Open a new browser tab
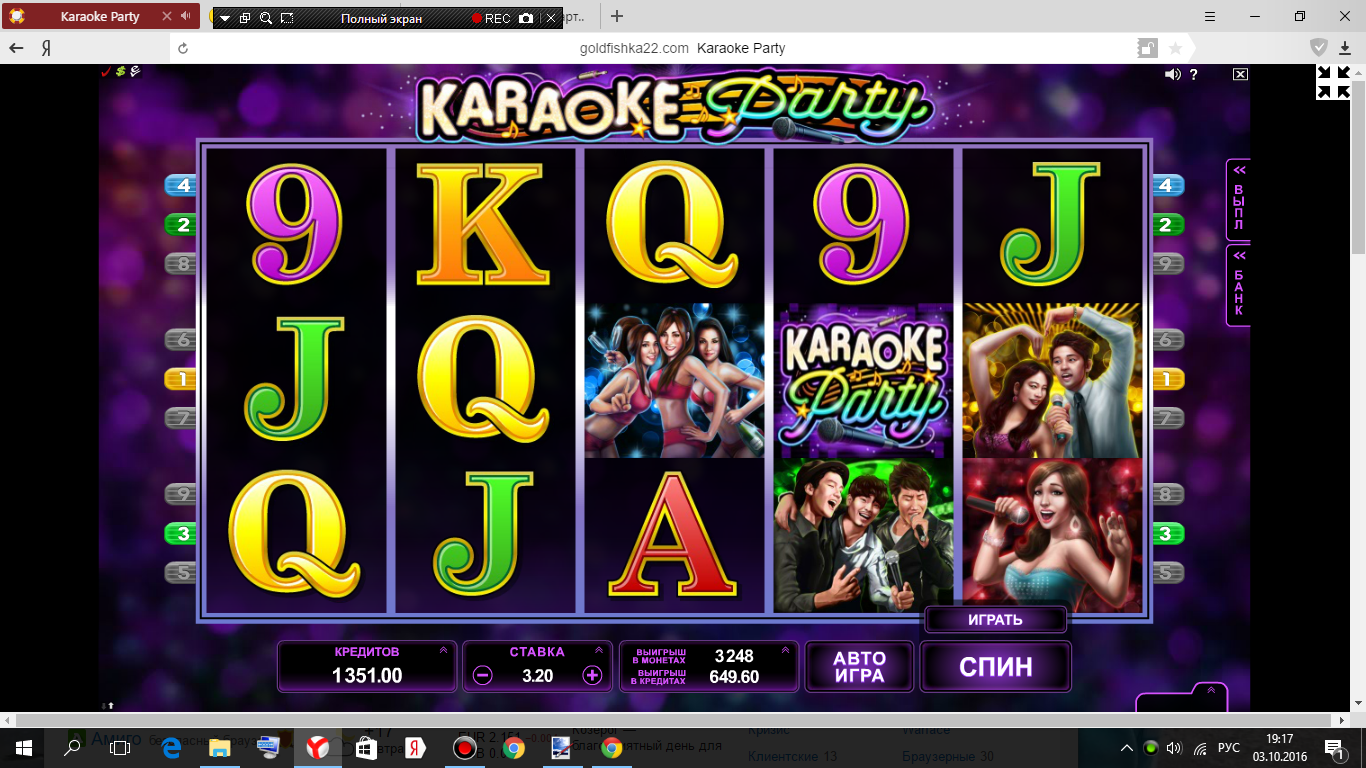Viewport: 1366px width, 768px height. coord(617,16)
